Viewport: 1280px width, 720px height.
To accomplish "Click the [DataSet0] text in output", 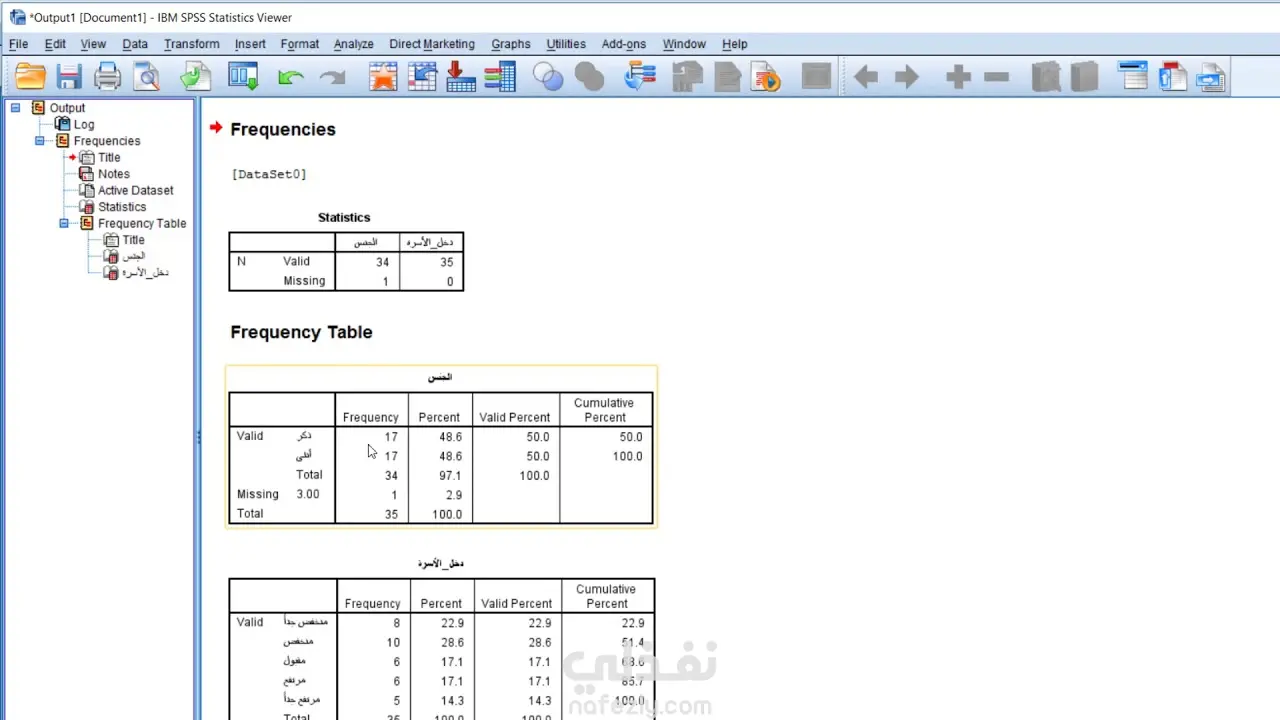I will click(x=269, y=174).
